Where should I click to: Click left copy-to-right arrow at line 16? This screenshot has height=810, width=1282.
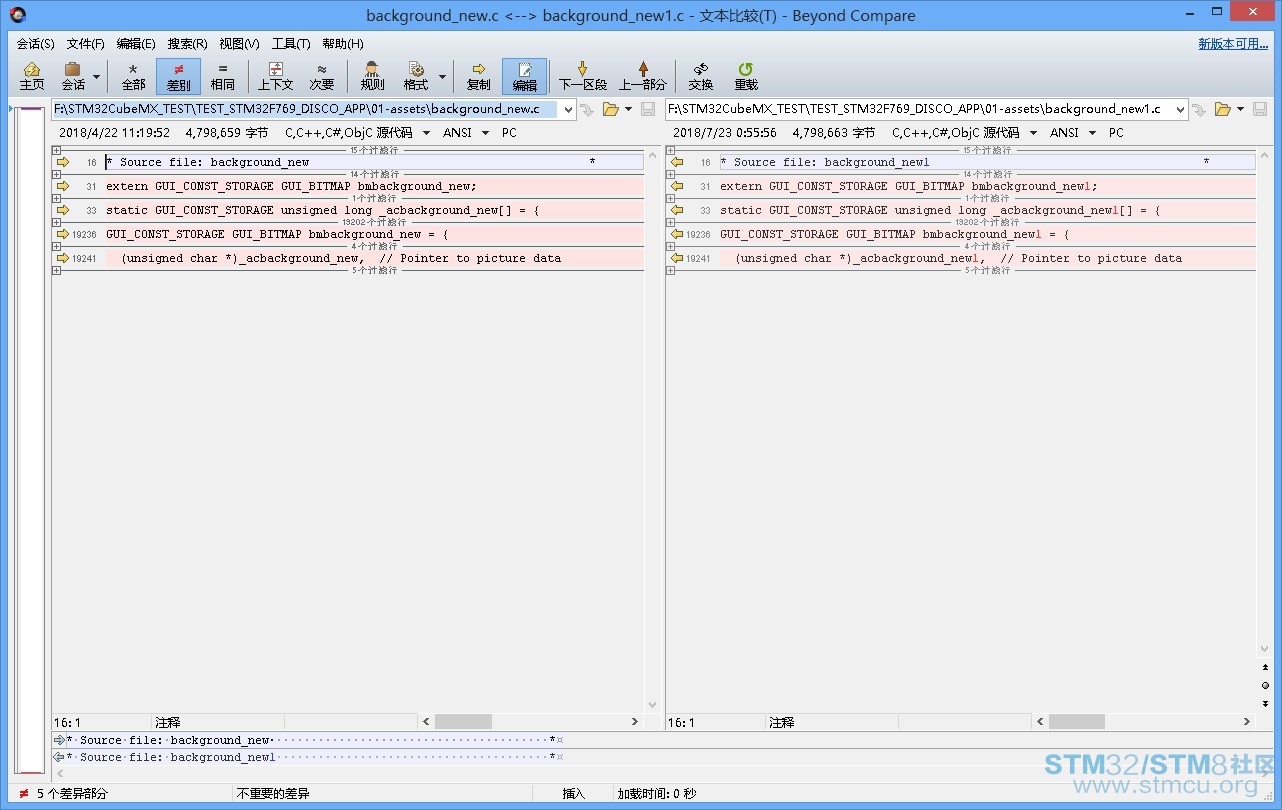coord(63,162)
